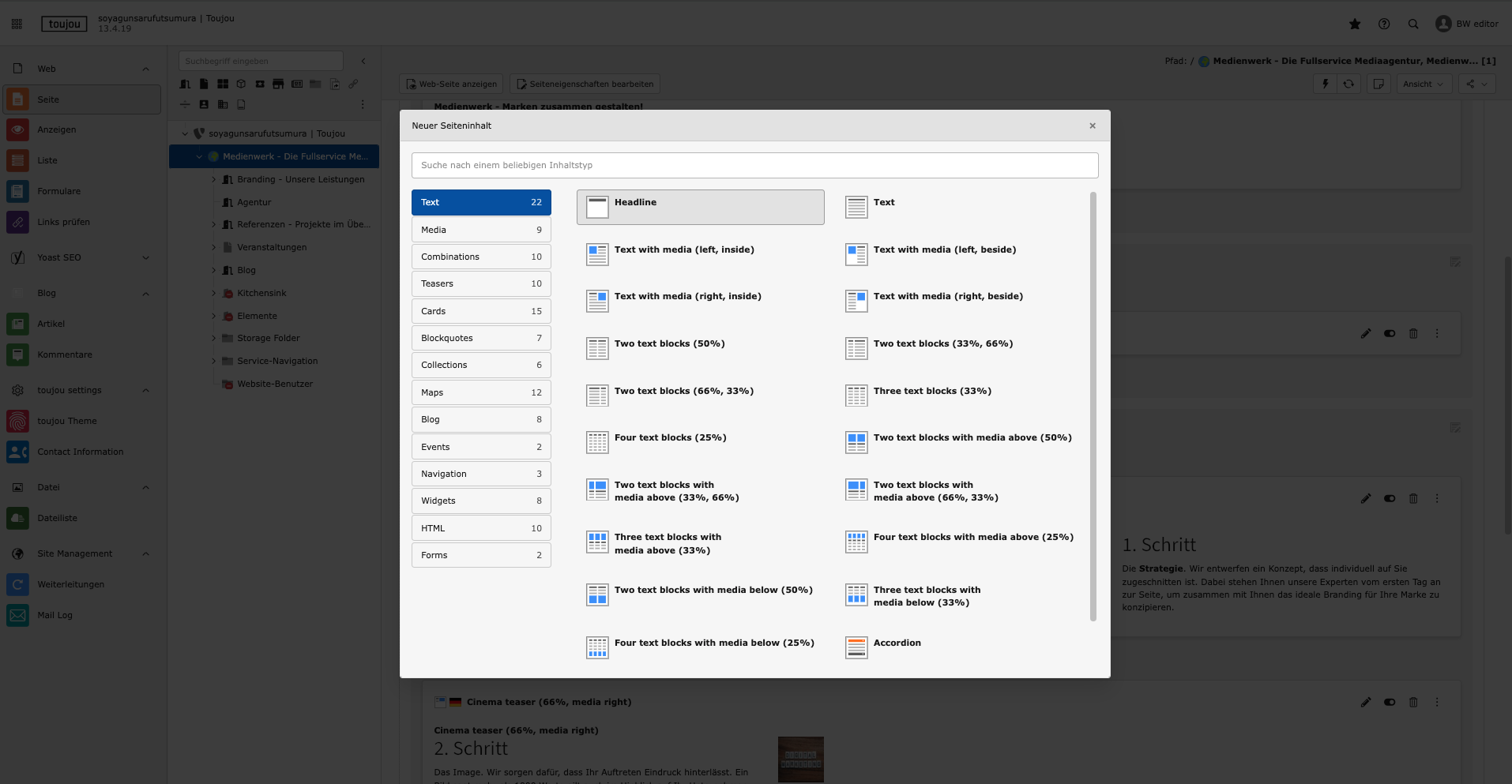Switch to the Media category tab
Viewport: 1512px width, 784px height.
(x=481, y=230)
